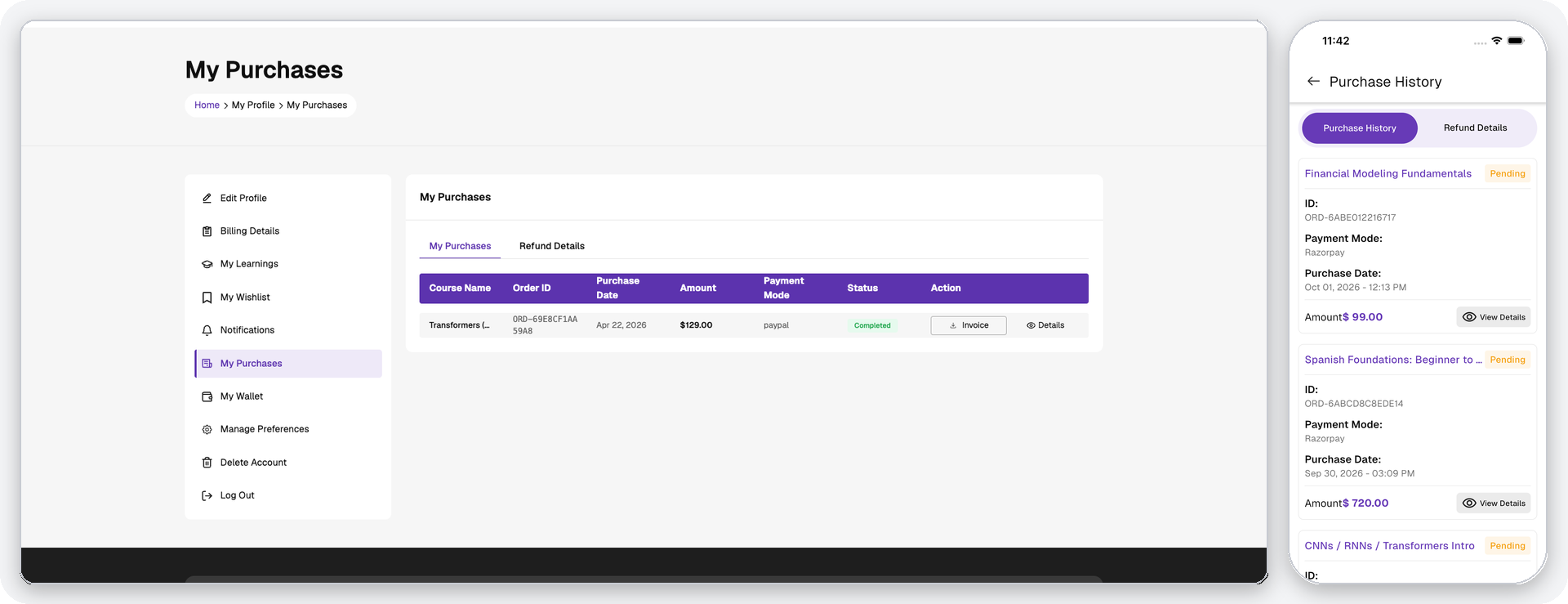Tap View Details for the $99.00 order
Image resolution: width=1568 pixels, height=604 pixels.
[1494, 317]
